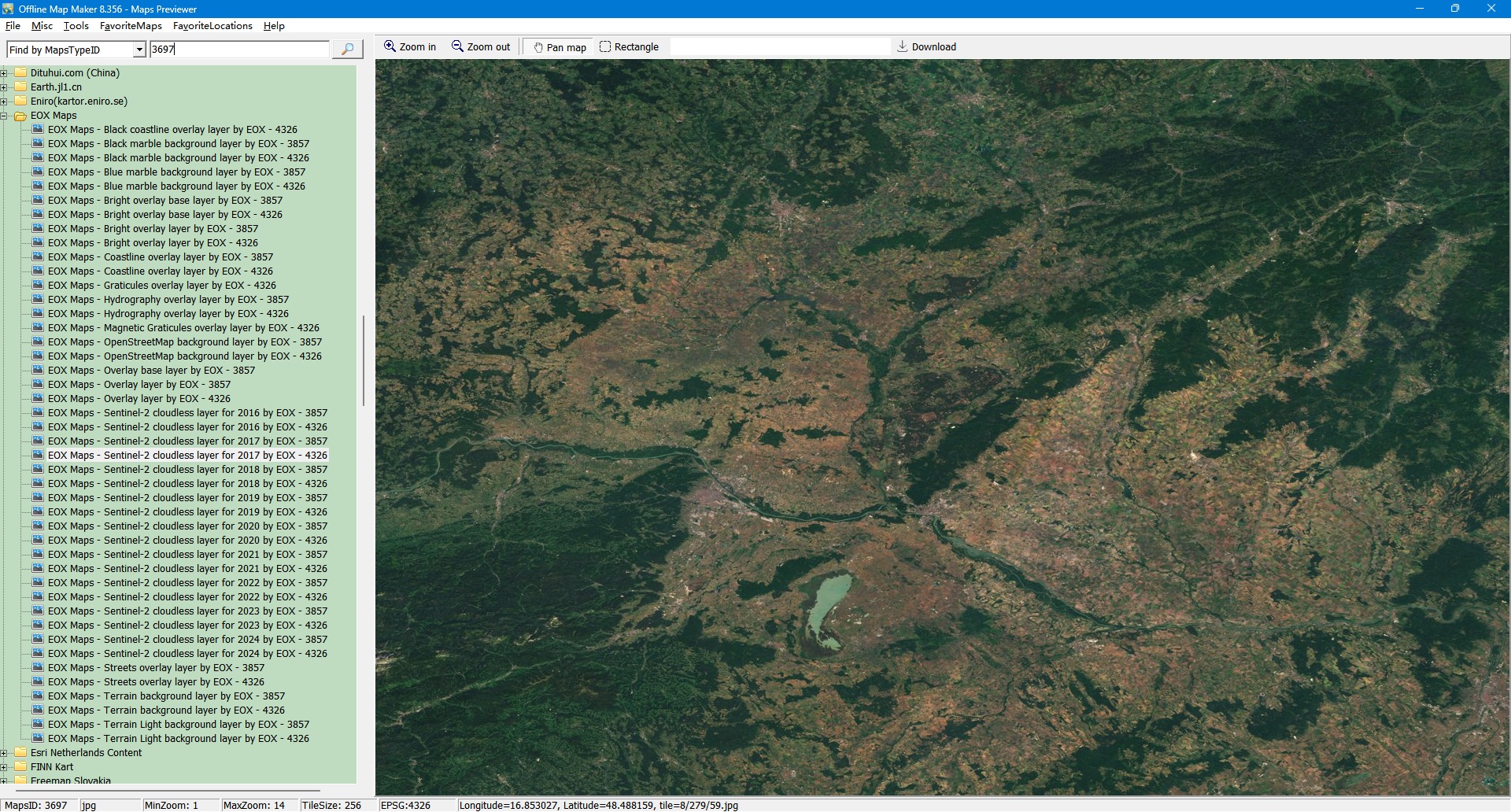Select the Zoom in tool
Image resolution: width=1511 pixels, height=812 pixels.
409,47
